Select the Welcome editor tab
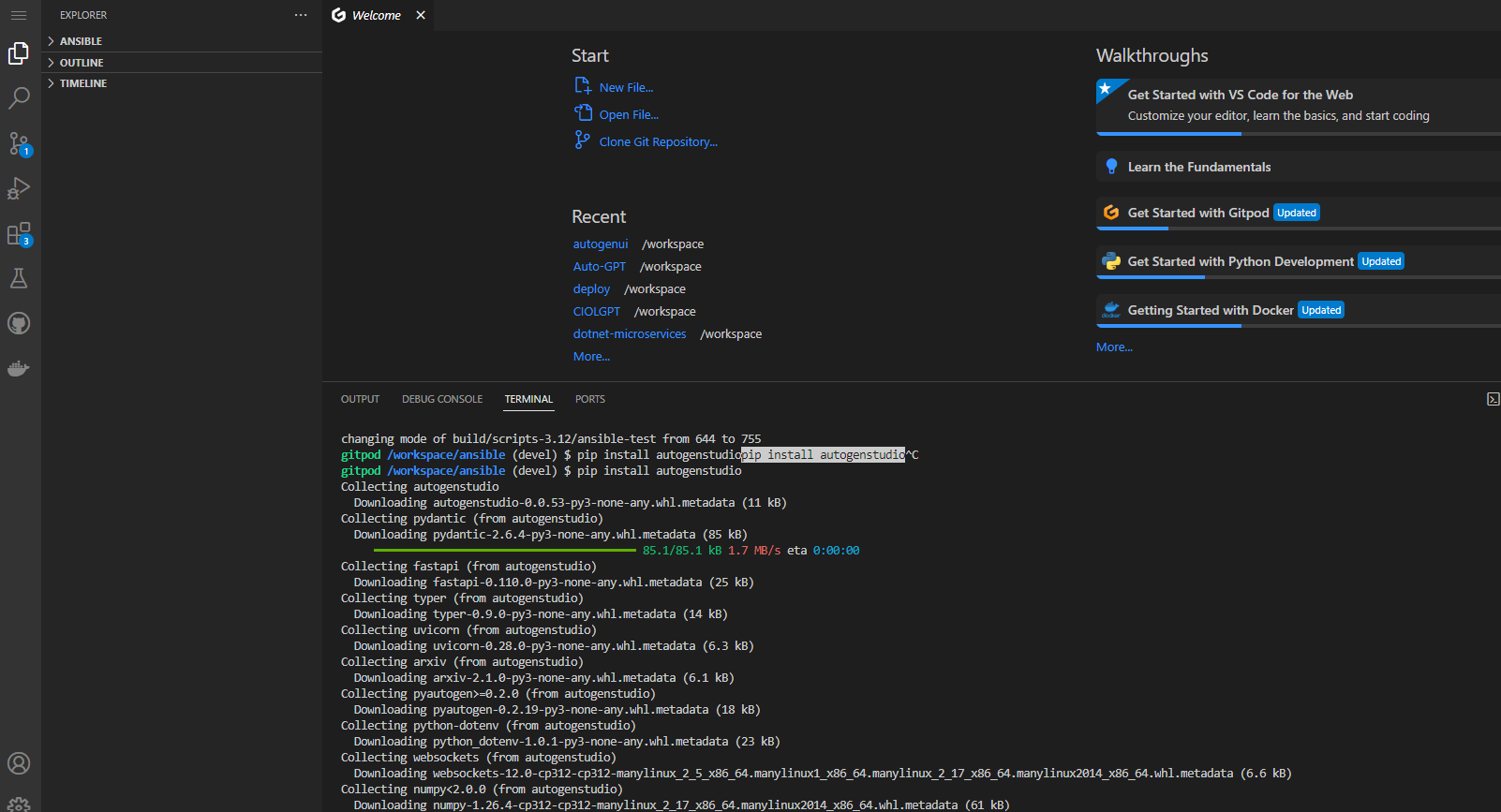The height and width of the screenshot is (812, 1501). tap(379, 15)
